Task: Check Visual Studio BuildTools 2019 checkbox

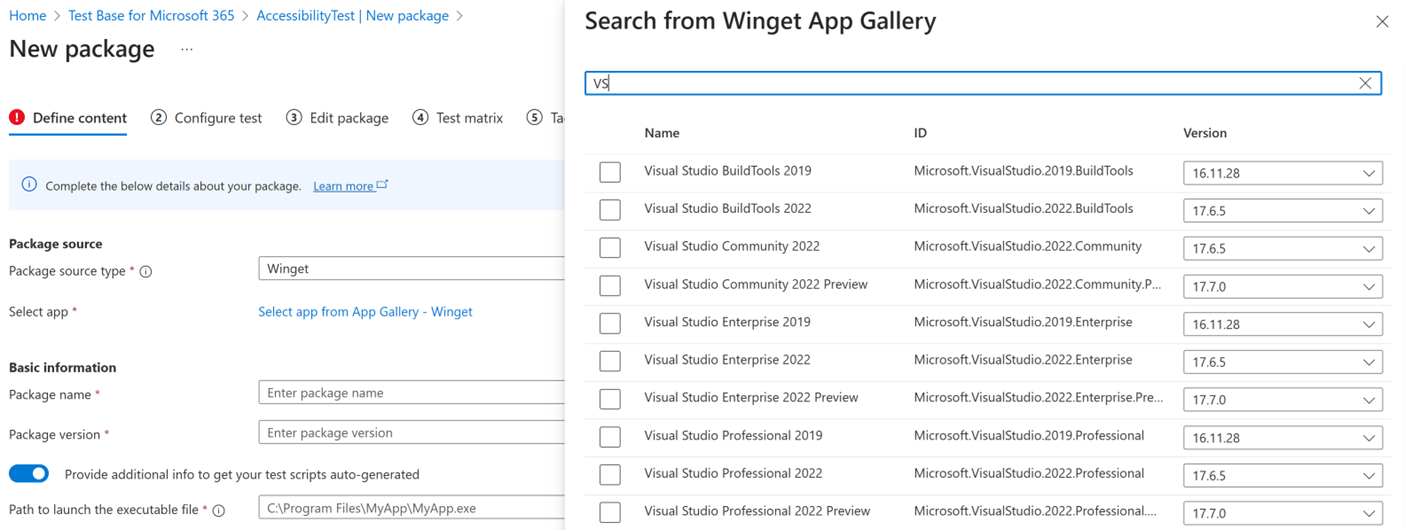Action: [x=610, y=172]
